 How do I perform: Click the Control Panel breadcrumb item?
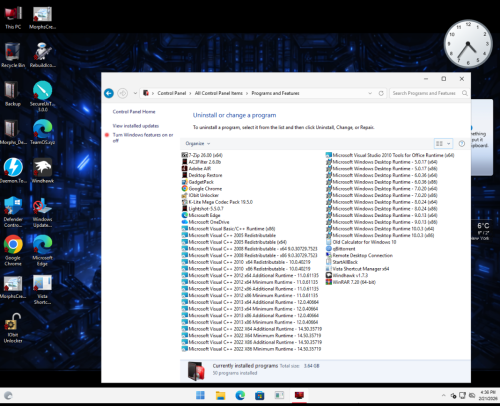pos(172,93)
